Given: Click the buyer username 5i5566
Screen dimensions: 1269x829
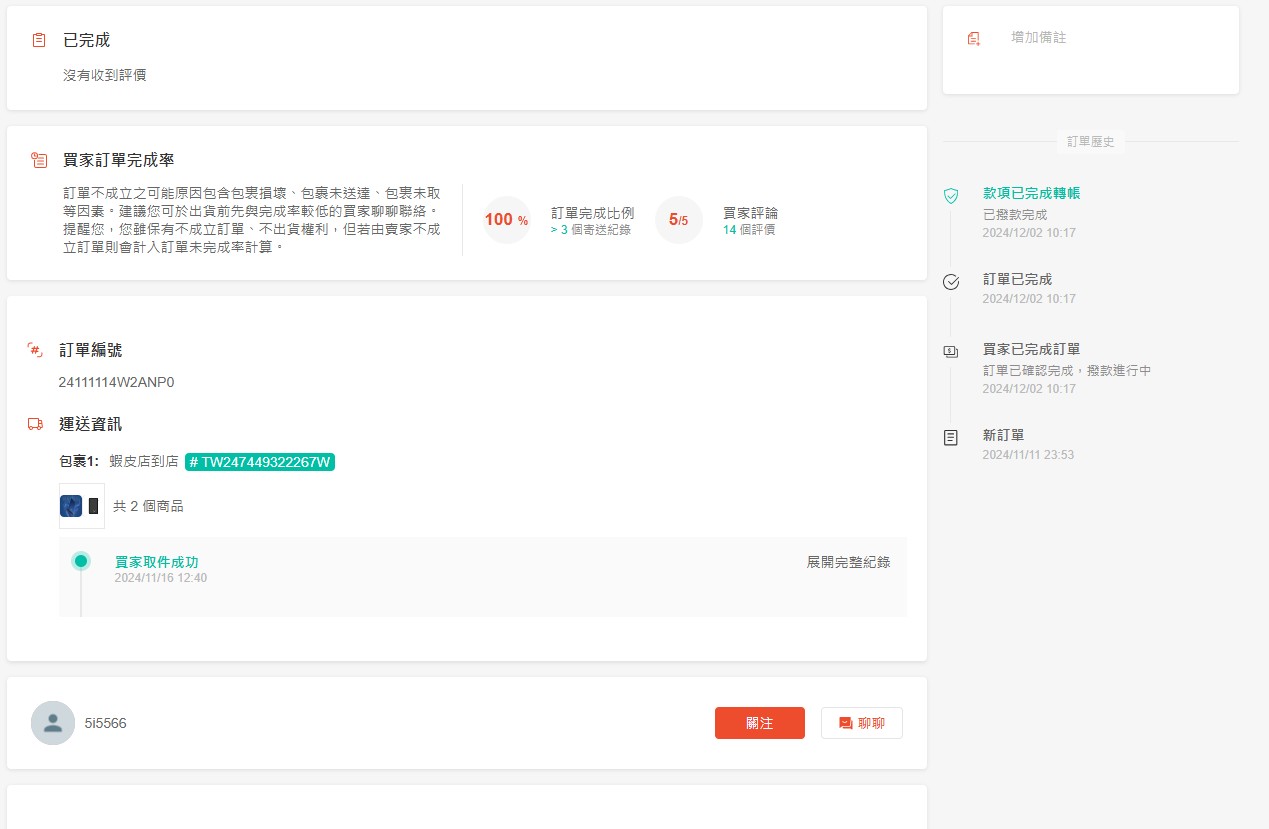Looking at the screenshot, I should pyautogui.click(x=105, y=723).
